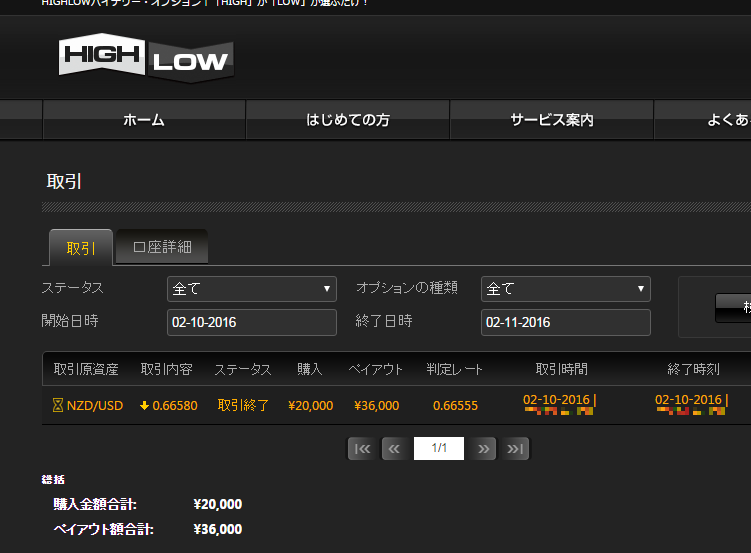The image size is (751, 553).
Task: Click the ステータス column header in table
Action: (242, 369)
